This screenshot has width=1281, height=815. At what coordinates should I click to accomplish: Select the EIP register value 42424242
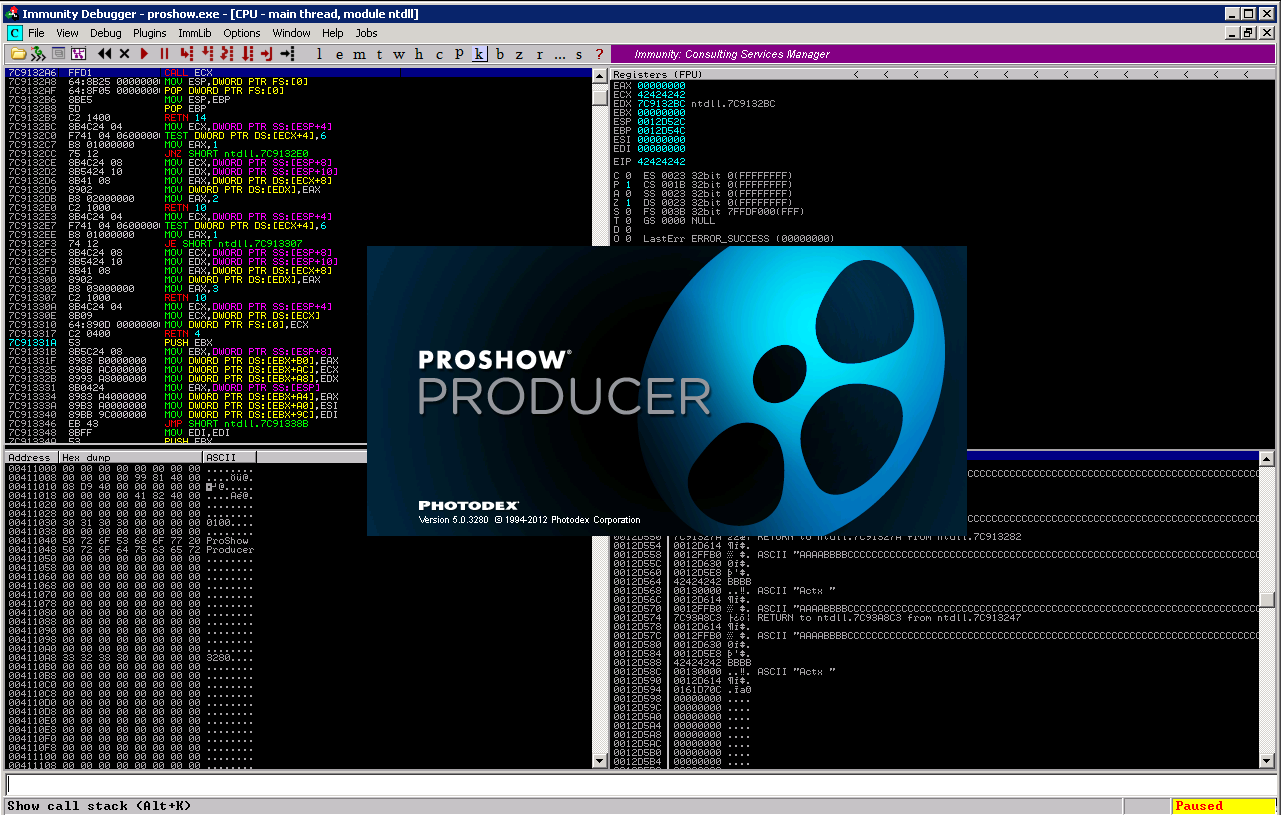[x=661, y=162]
